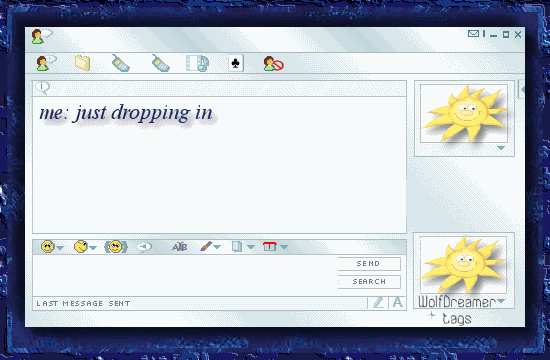Viewport: 550px width, 360px height.
Task: Click the backgrounds page icon
Action: [x=237, y=247]
